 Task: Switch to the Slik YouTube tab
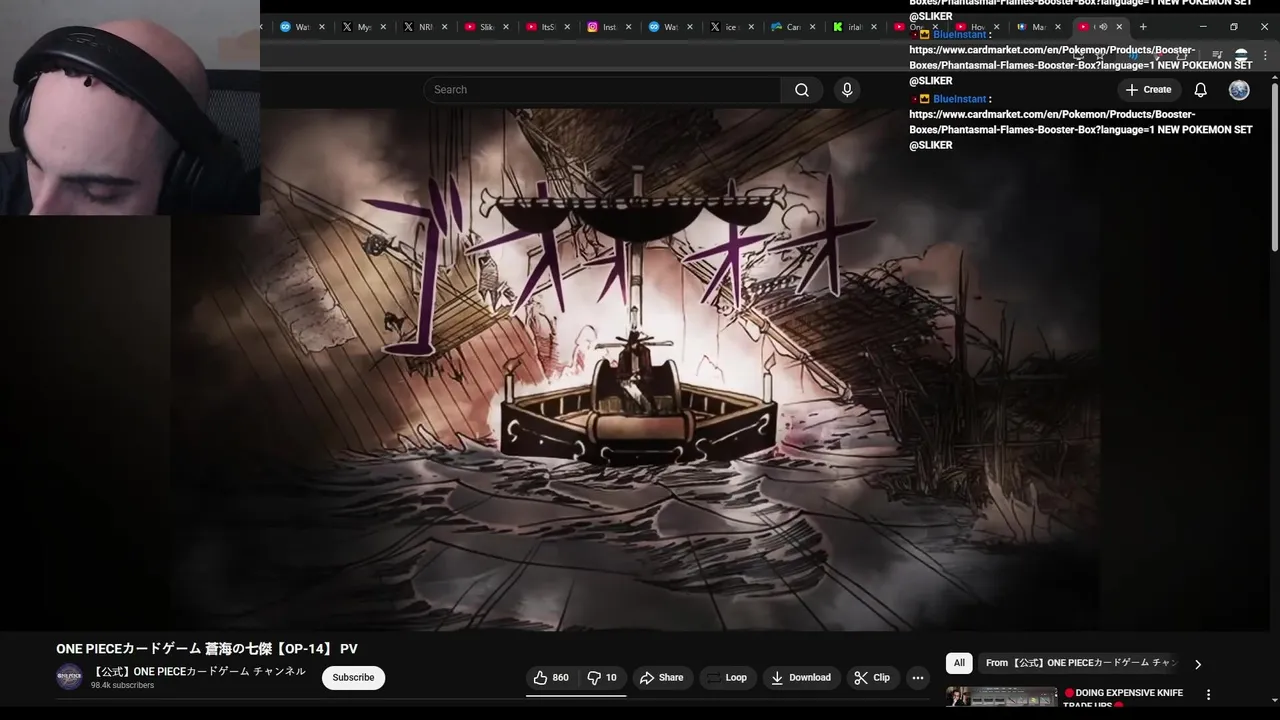[486, 27]
